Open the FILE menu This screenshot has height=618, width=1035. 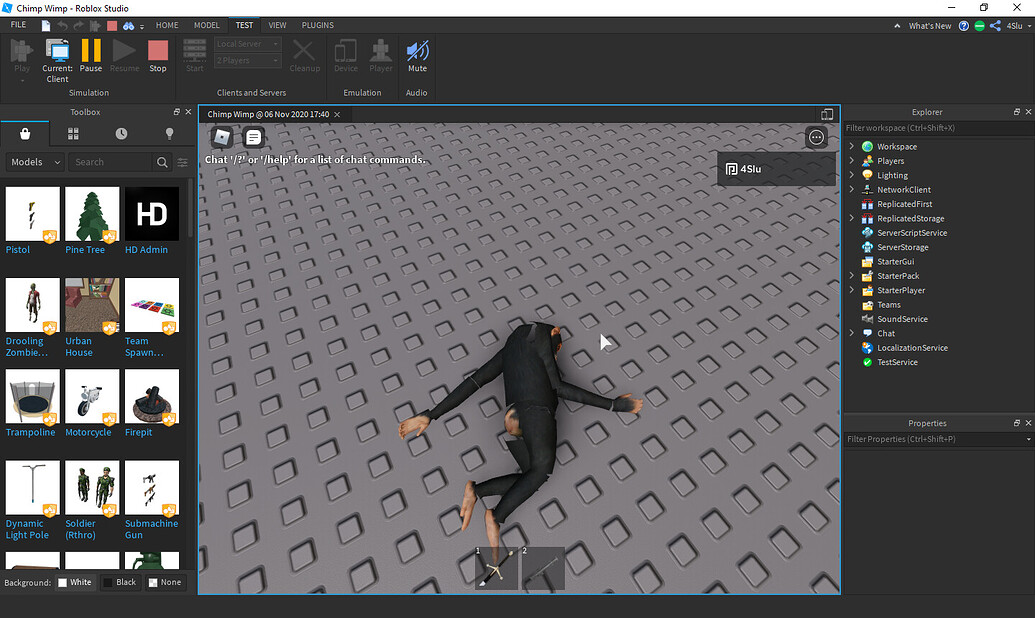pyautogui.click(x=18, y=25)
